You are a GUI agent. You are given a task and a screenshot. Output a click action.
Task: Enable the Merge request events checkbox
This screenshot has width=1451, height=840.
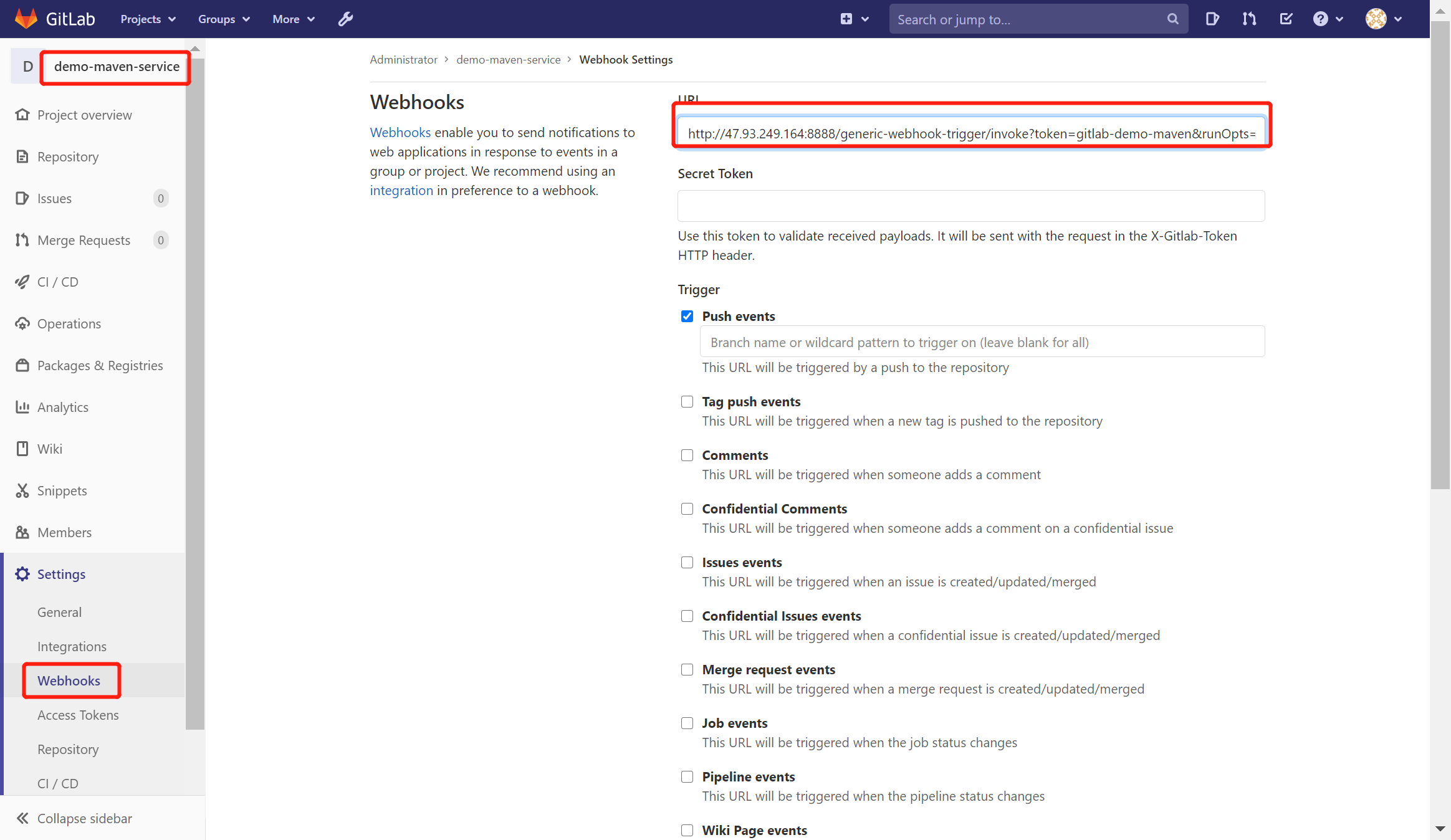(687, 670)
